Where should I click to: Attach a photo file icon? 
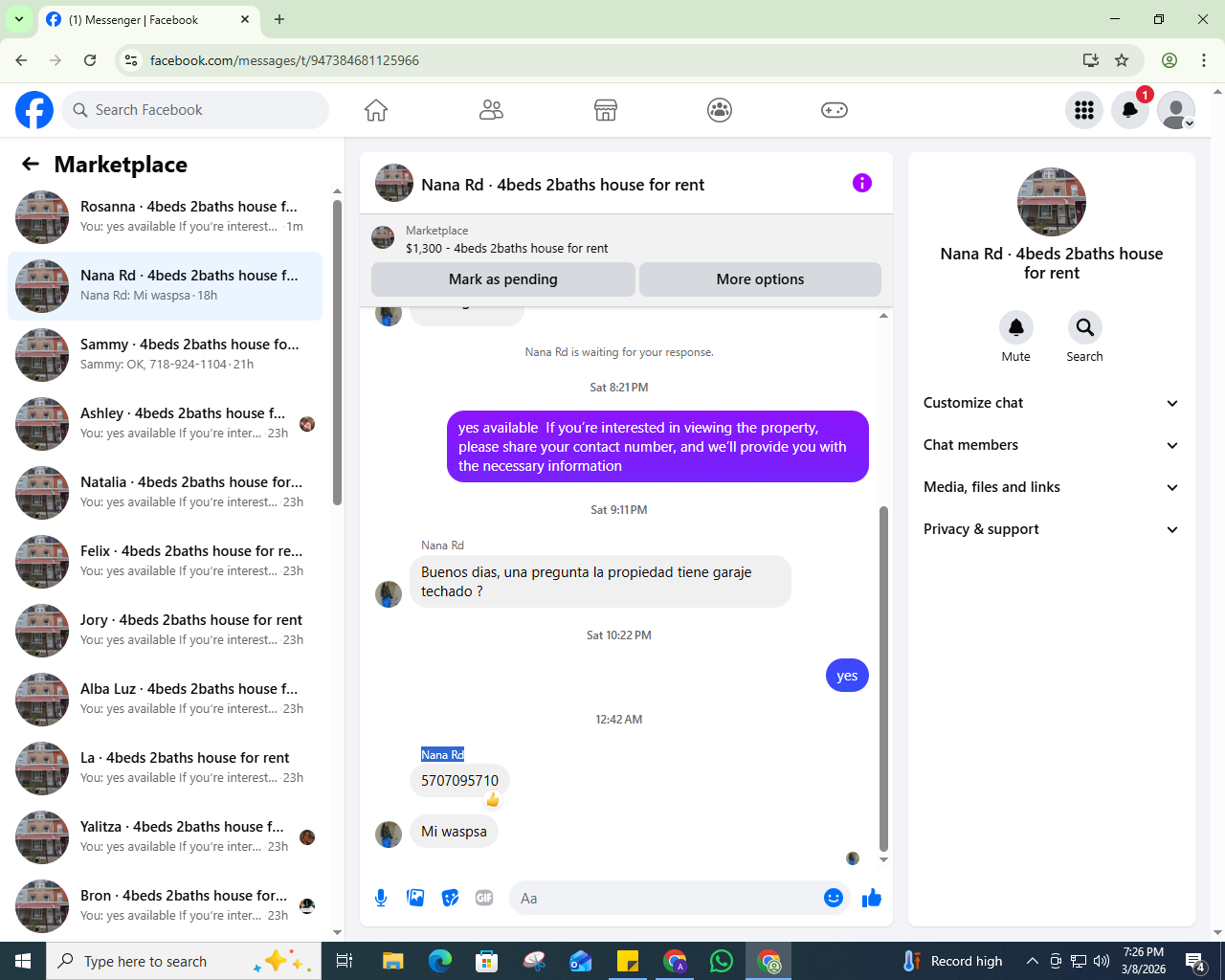point(415,898)
